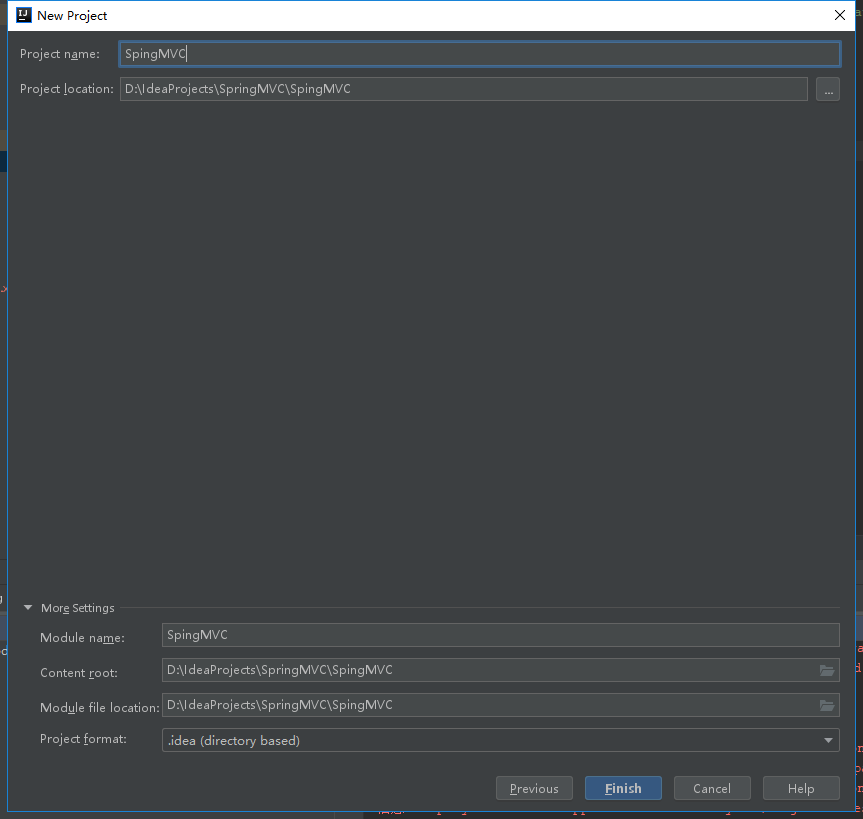
Task: Open the Project format dropdown
Action: click(500, 740)
